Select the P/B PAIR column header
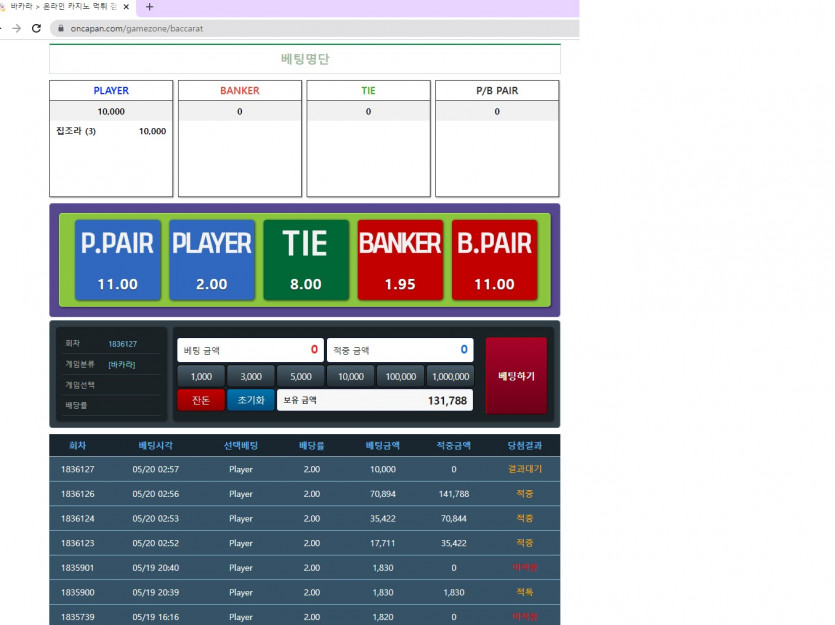 497,91
